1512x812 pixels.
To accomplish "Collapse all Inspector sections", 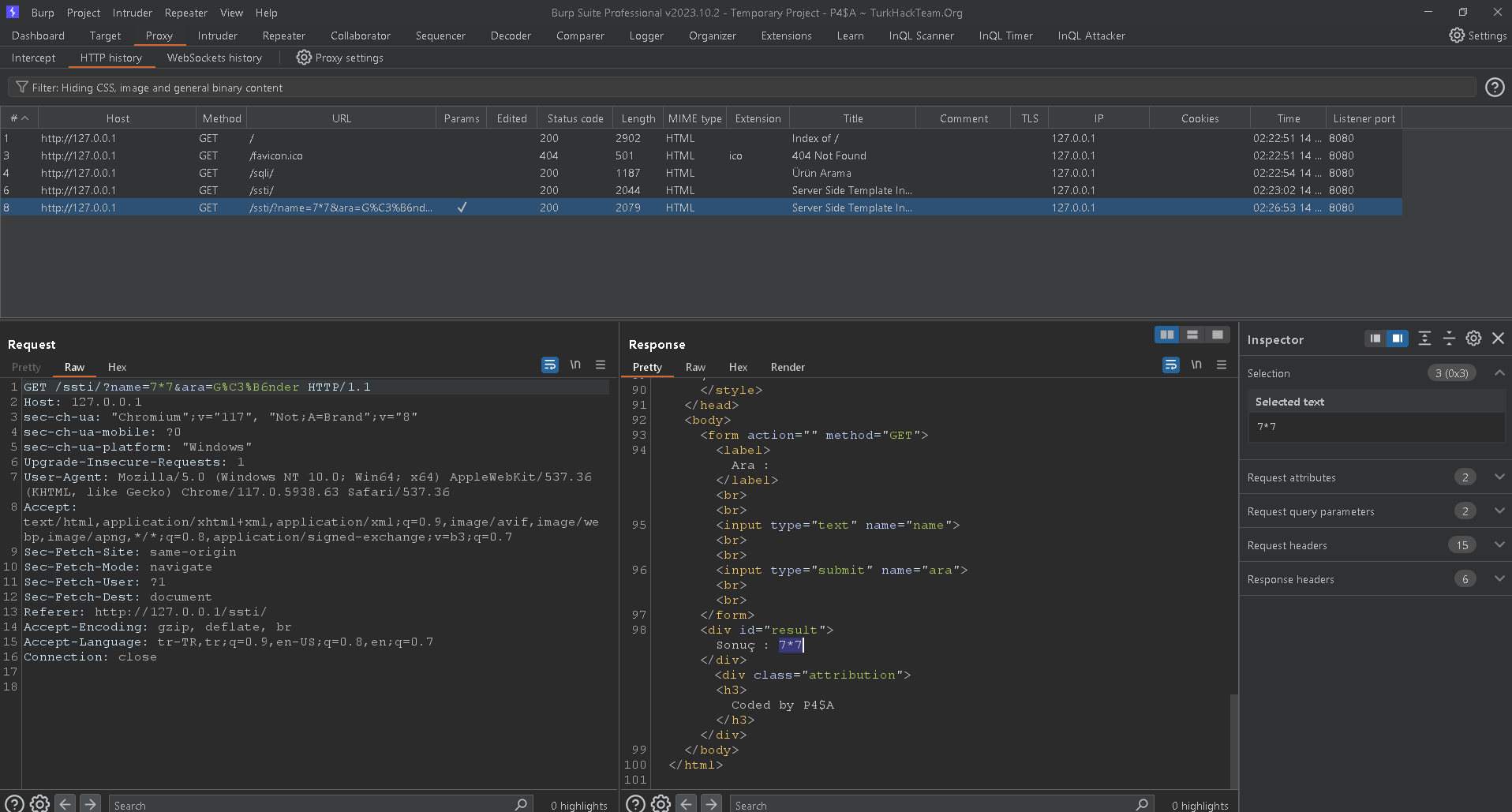I will [1449, 339].
